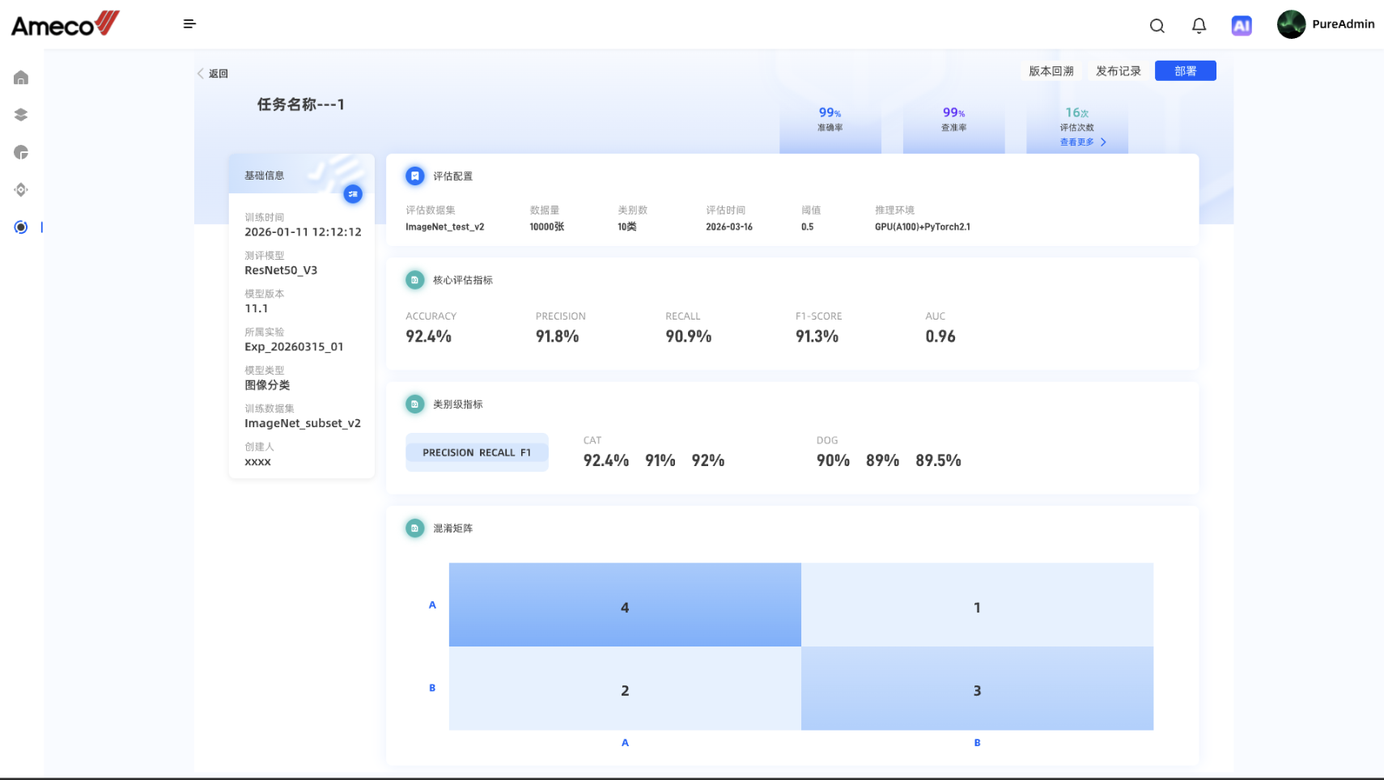This screenshot has height=780, width=1384.
Task: Click AUC value 0.96
Action: pos(940,336)
